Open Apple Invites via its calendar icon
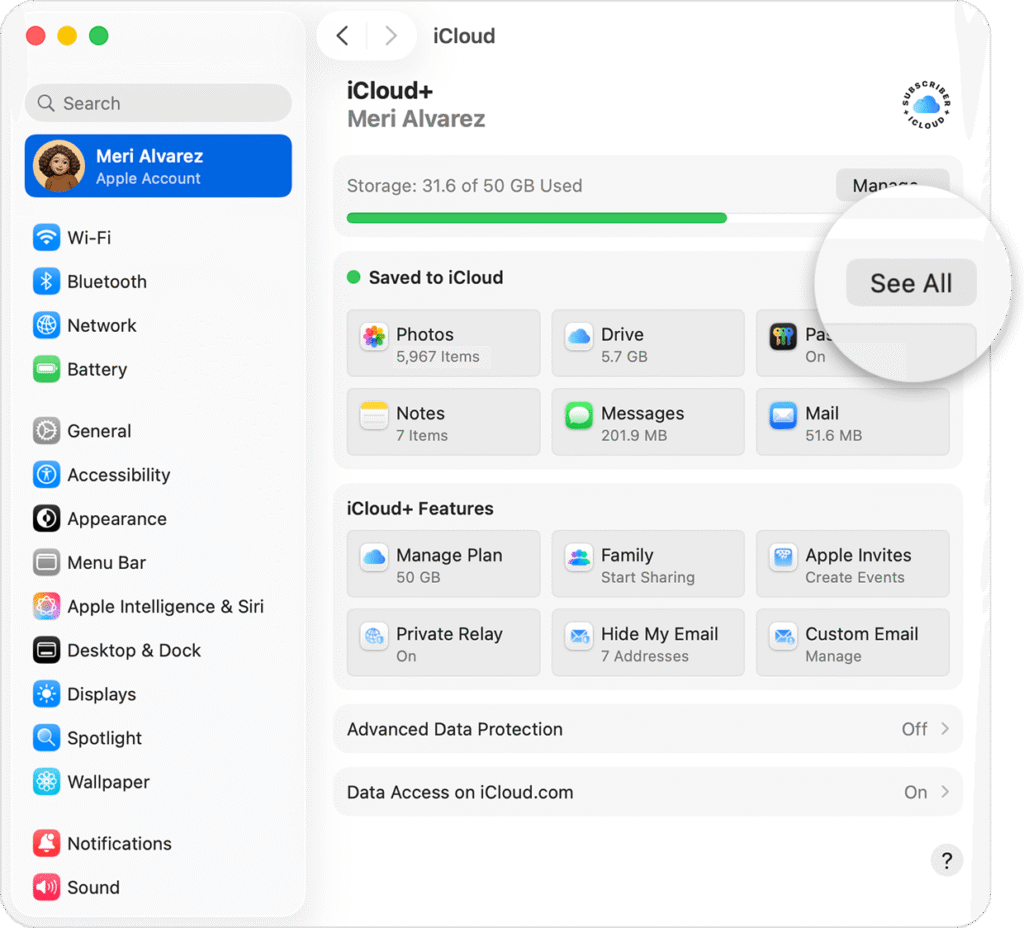Image resolution: width=1024 pixels, height=928 pixels. [782, 557]
